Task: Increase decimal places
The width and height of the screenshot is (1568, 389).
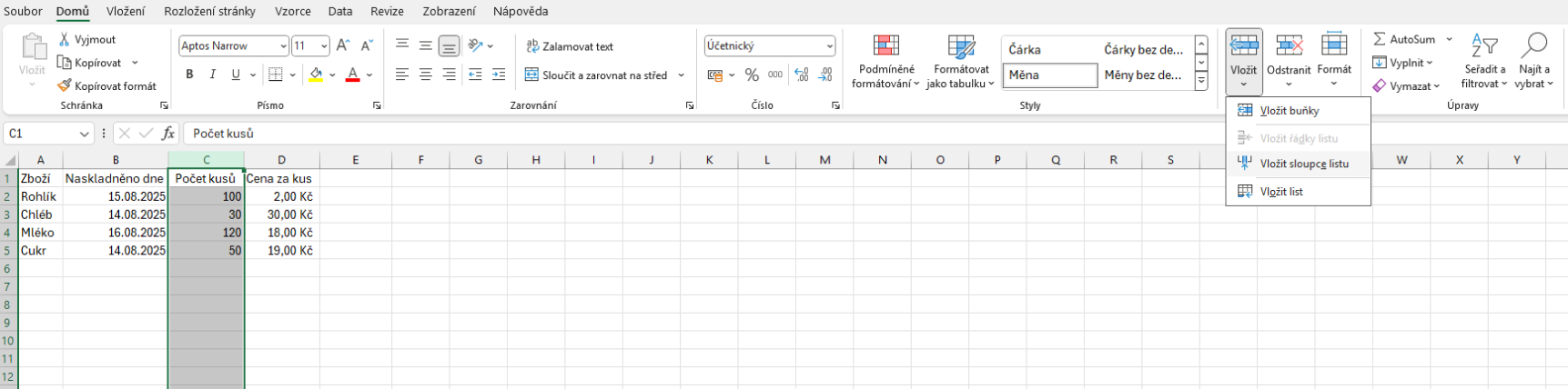Action: [802, 75]
